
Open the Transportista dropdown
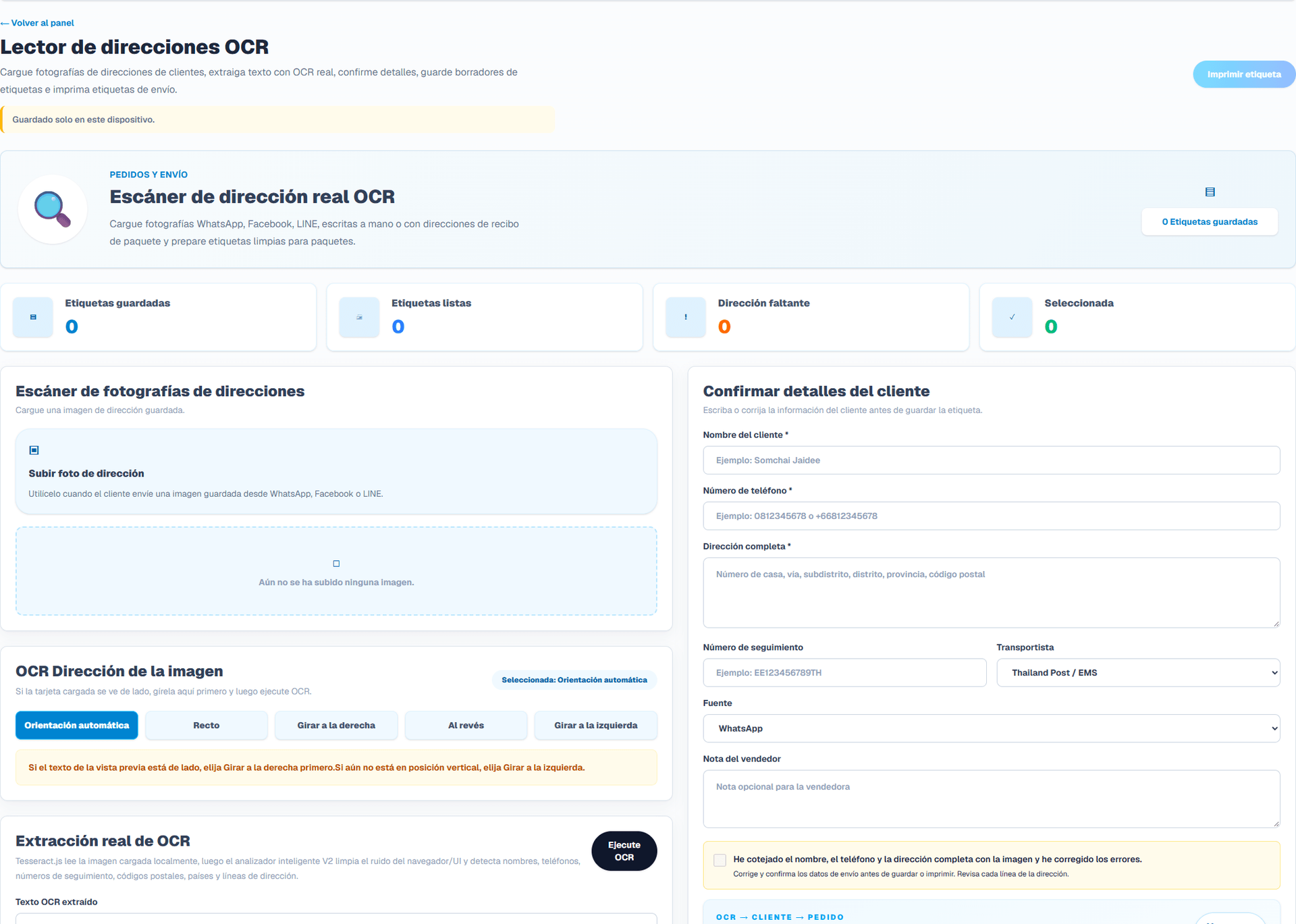[x=1138, y=673]
